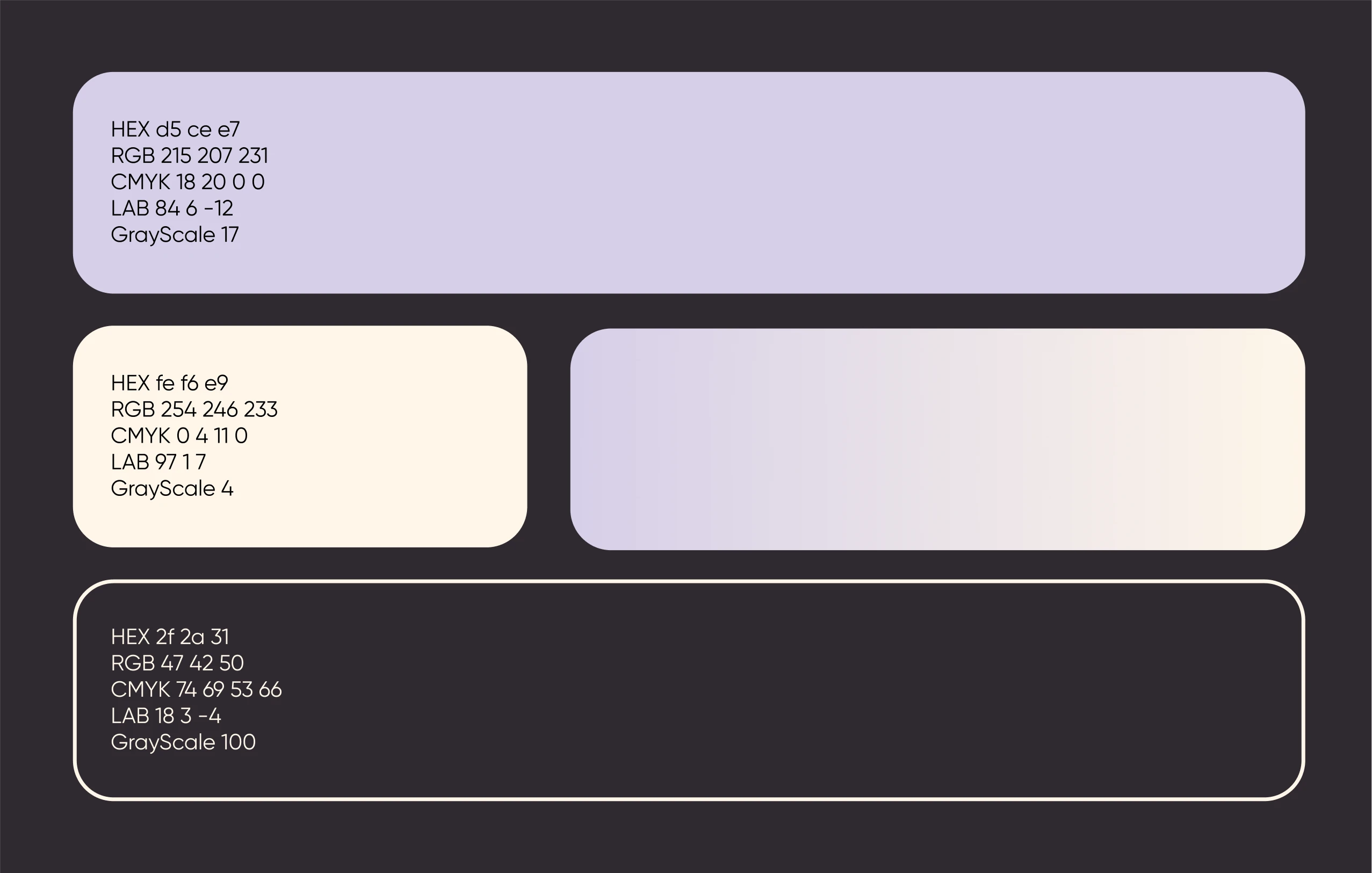Click the CMYK 18 20 0 0 line
This screenshot has height=873, width=1372.
(x=187, y=182)
